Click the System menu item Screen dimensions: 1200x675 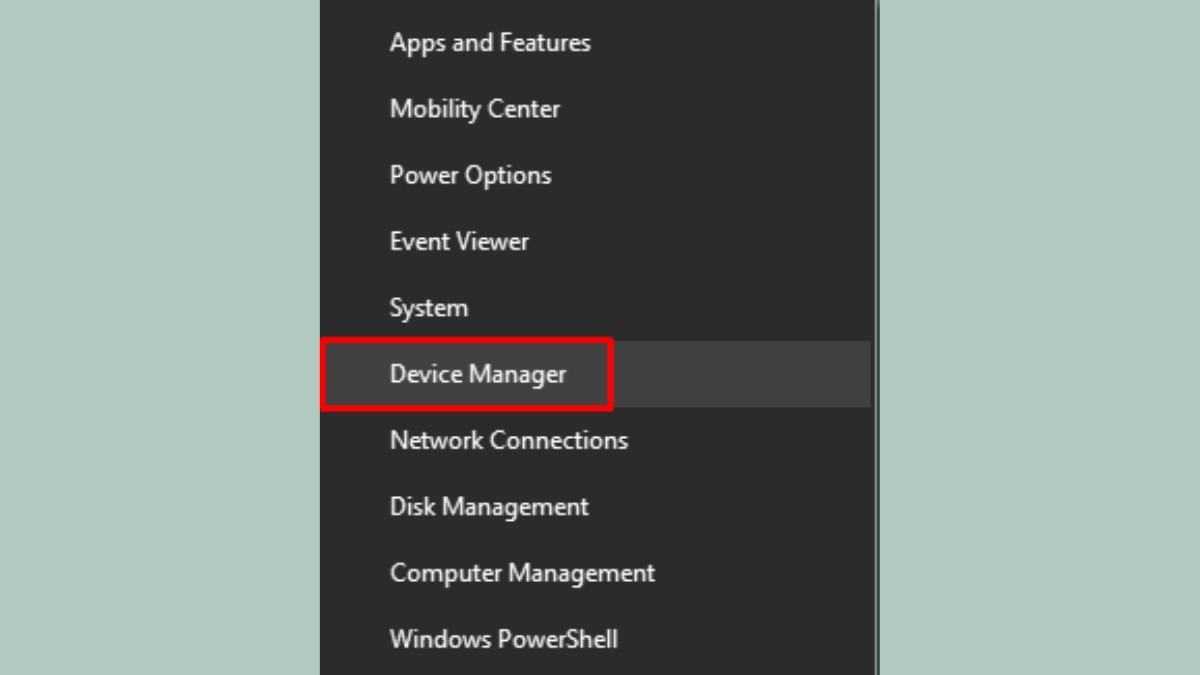[428, 308]
